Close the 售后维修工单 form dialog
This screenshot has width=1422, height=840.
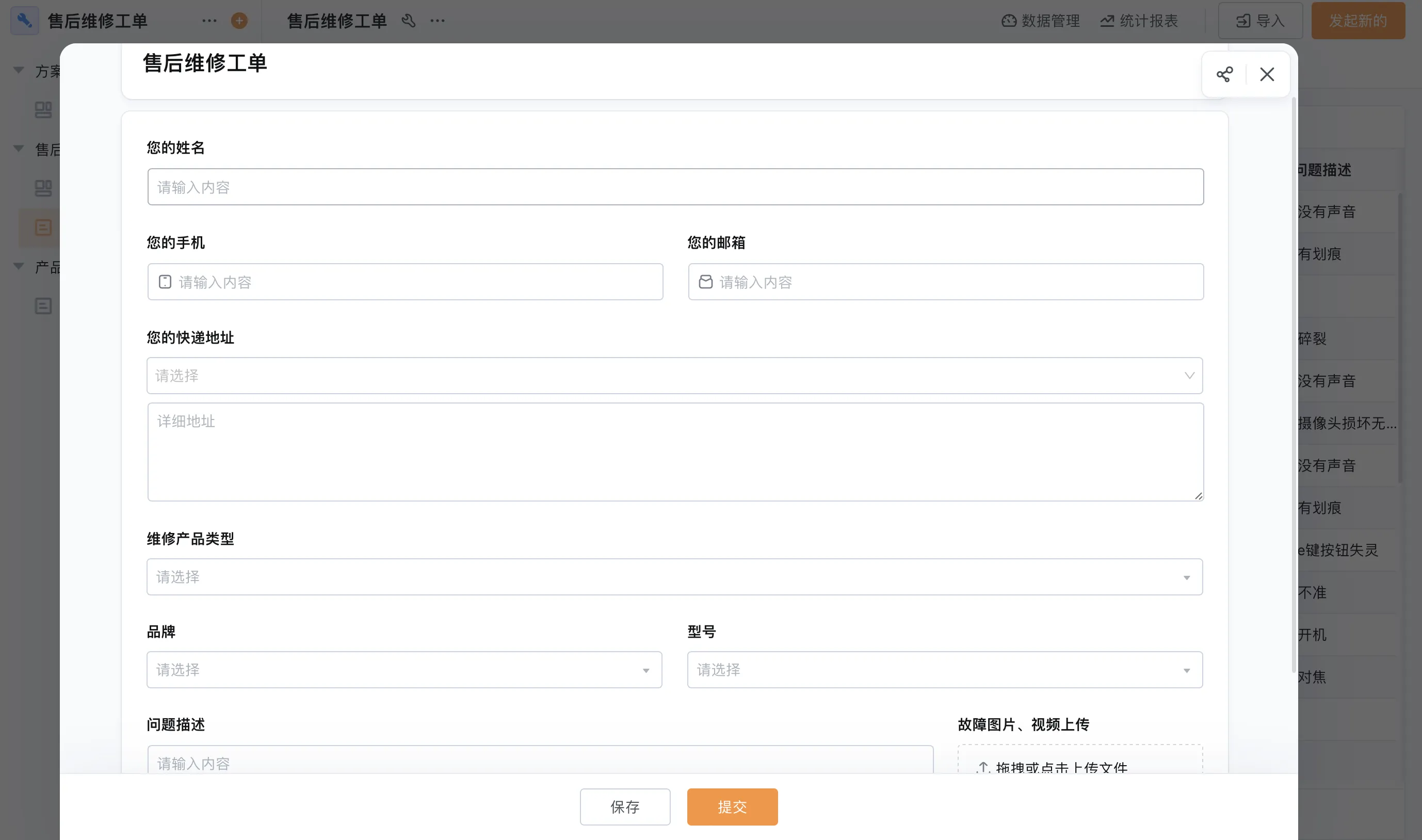(1267, 74)
